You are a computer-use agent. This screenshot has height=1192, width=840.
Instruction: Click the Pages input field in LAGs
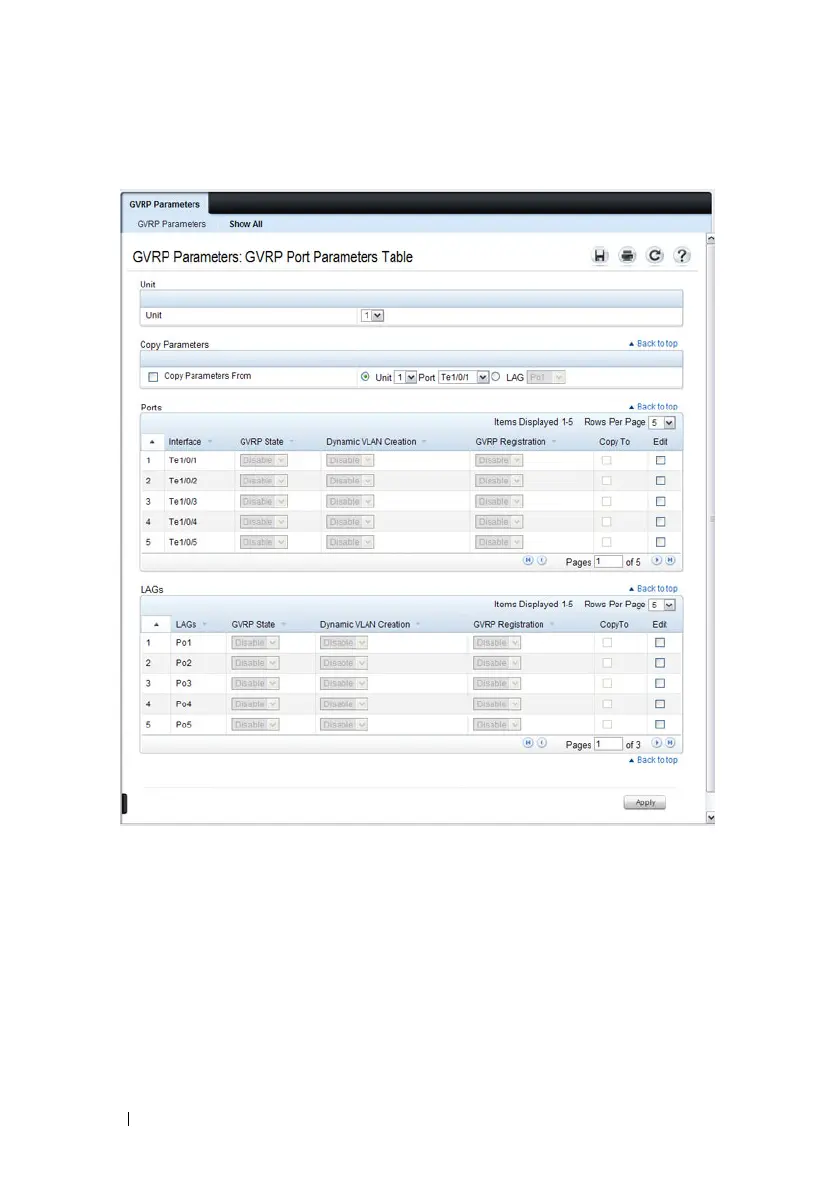[x=608, y=744]
